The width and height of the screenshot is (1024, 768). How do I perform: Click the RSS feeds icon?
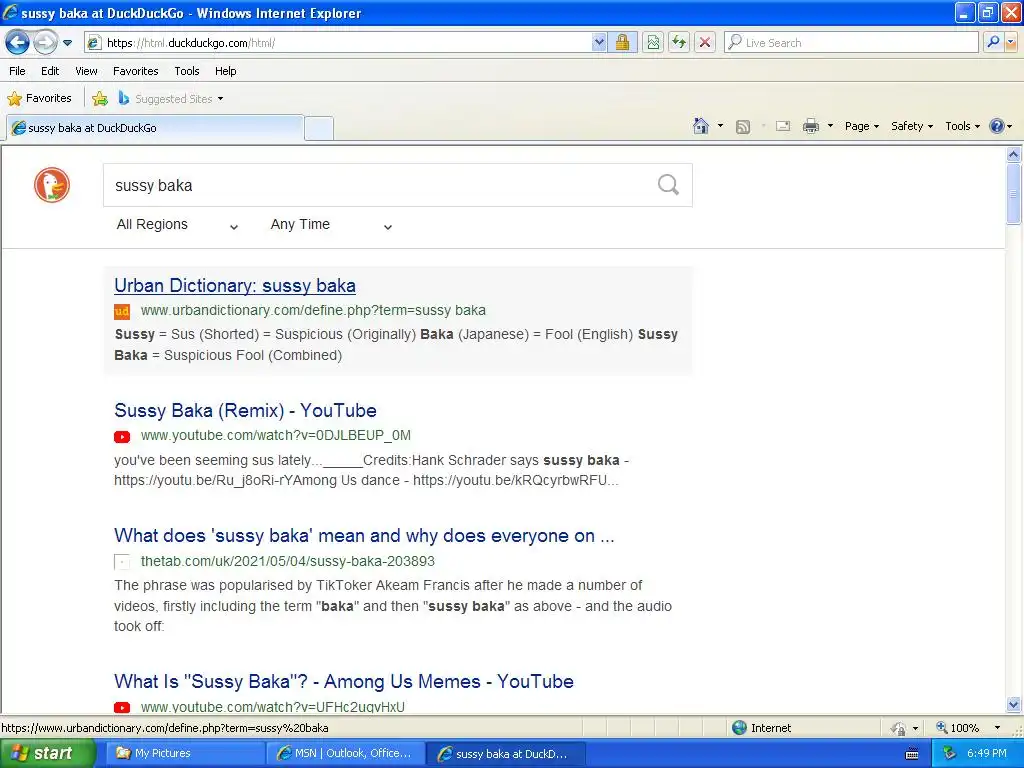[x=743, y=127]
